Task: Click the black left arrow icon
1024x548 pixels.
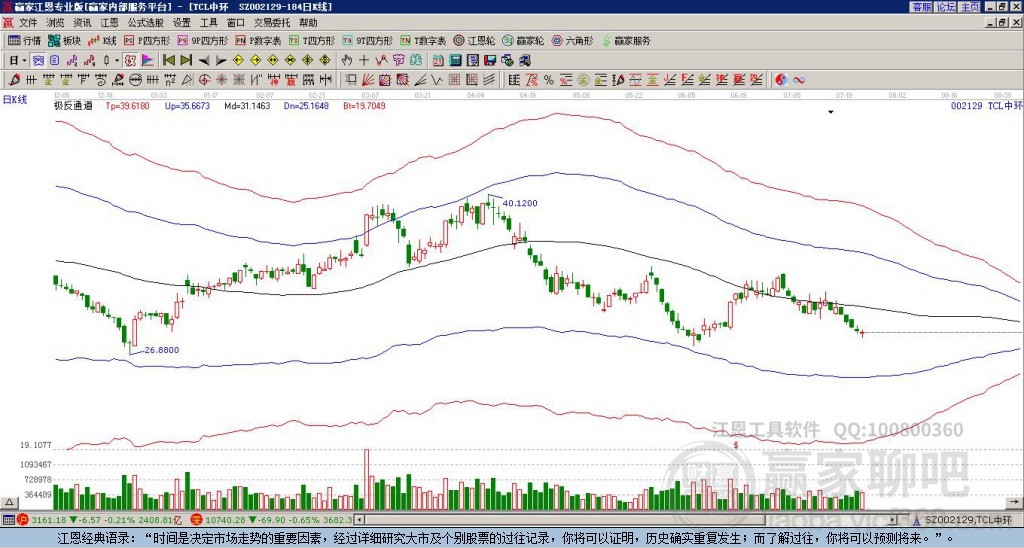Action: pyautogui.click(x=204, y=61)
